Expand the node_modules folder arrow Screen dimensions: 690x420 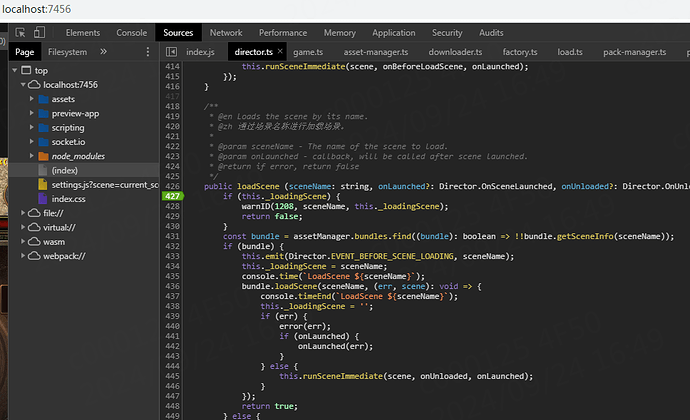(32, 156)
